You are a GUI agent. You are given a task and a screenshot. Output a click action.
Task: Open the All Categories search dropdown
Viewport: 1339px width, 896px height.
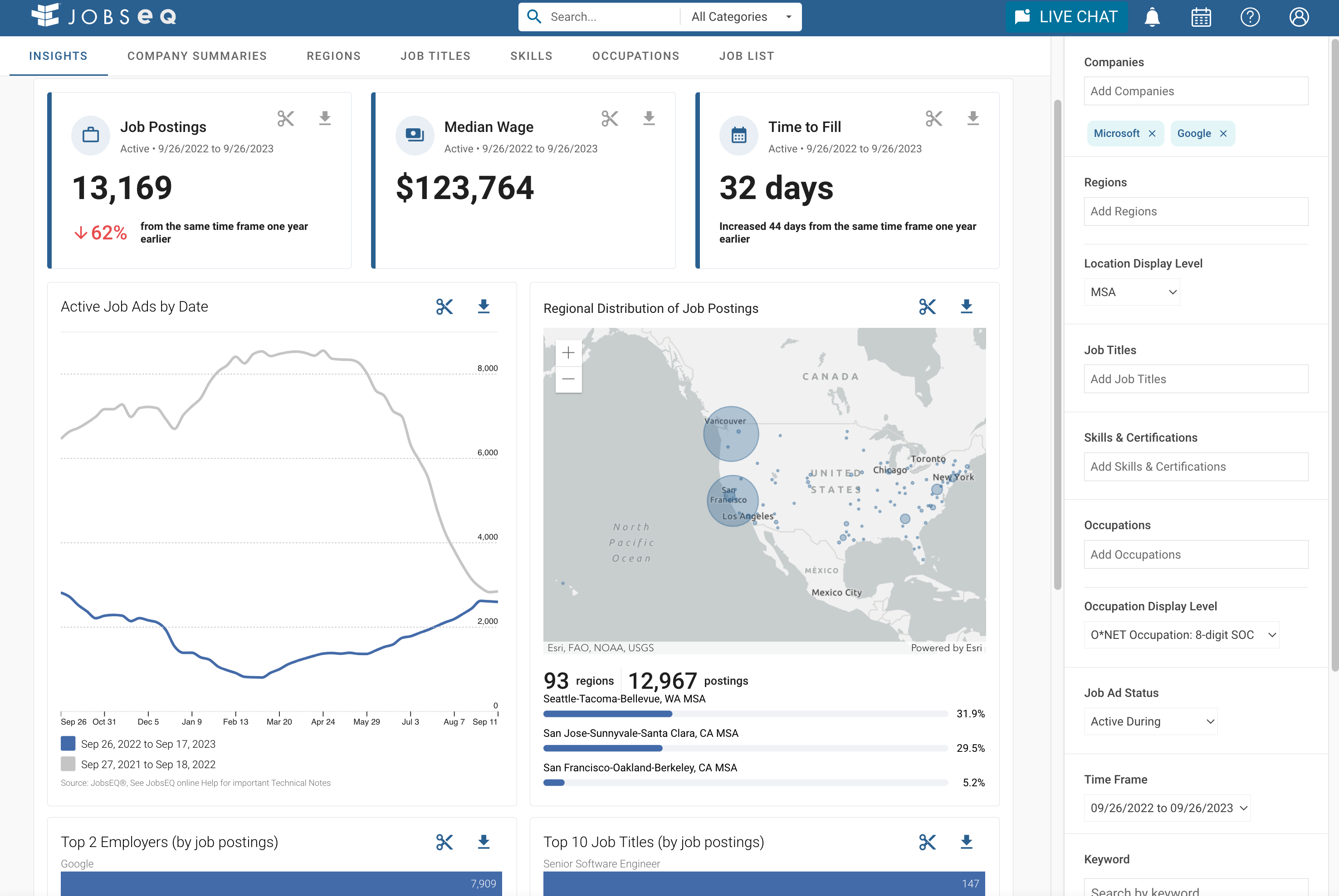click(741, 17)
